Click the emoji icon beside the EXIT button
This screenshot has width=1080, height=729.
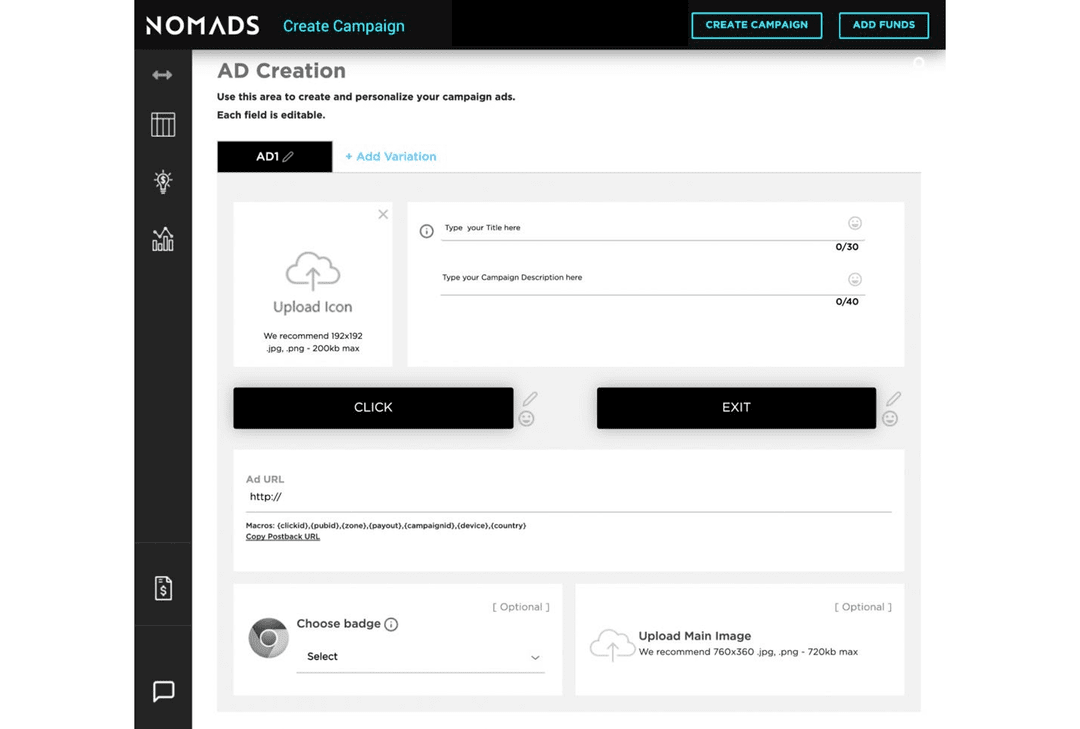pos(891,418)
